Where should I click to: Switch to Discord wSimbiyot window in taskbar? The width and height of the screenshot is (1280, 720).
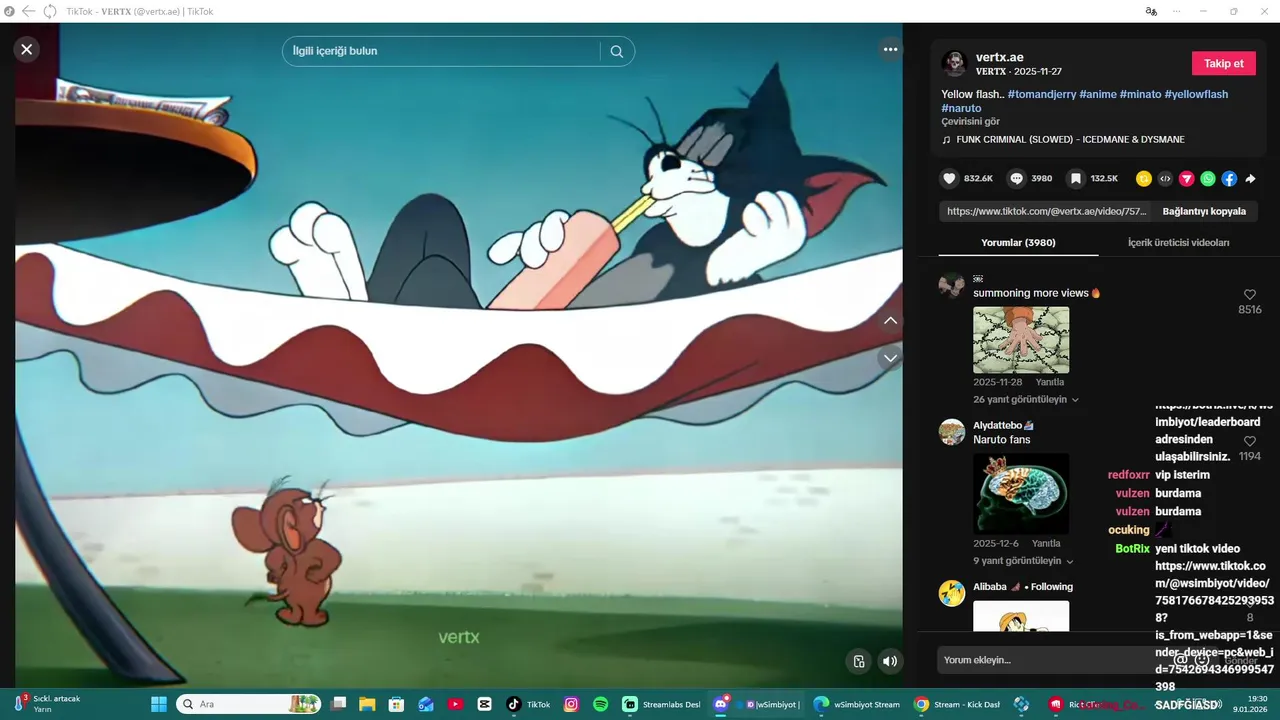[758, 704]
